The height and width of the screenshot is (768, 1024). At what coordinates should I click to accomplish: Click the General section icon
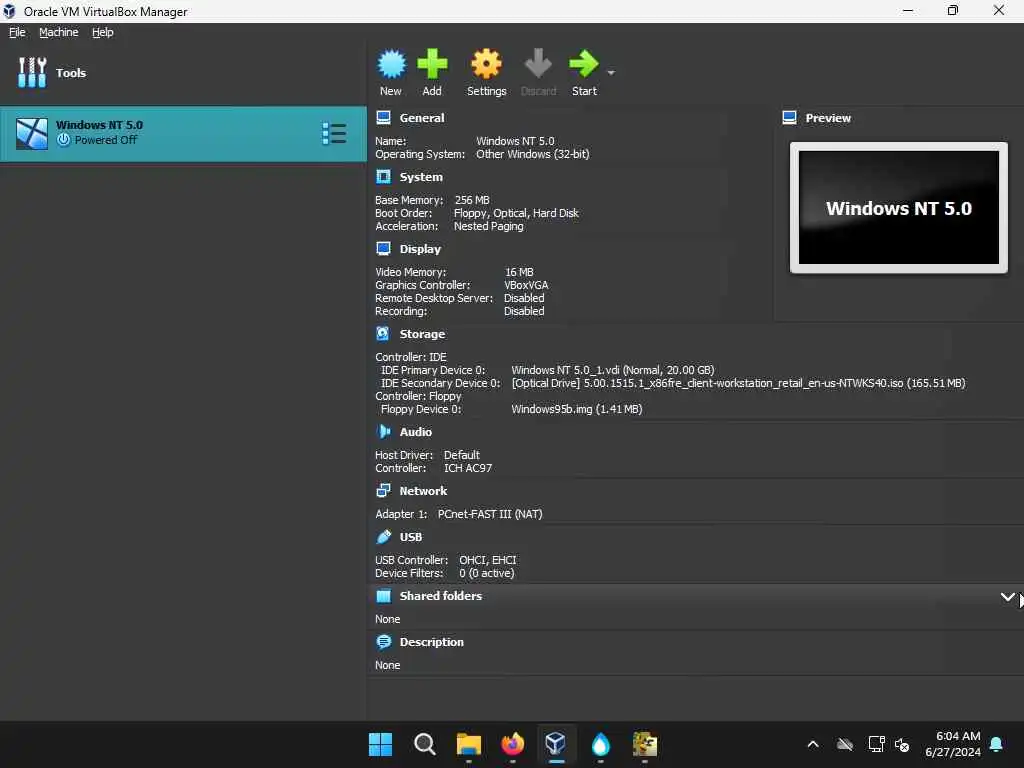[x=383, y=118]
